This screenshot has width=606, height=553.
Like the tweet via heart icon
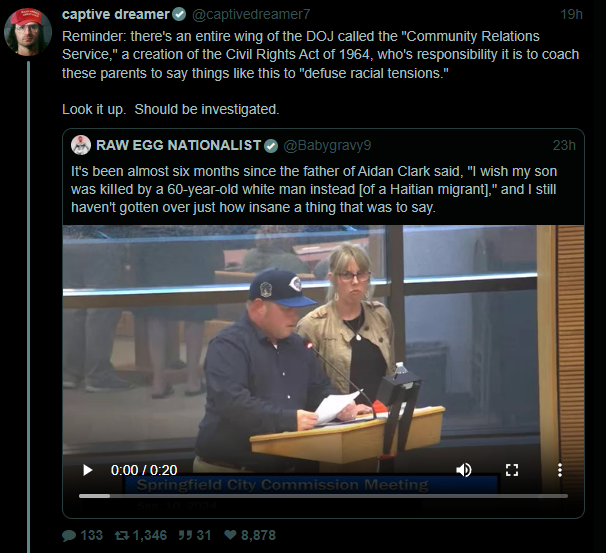coord(230,535)
